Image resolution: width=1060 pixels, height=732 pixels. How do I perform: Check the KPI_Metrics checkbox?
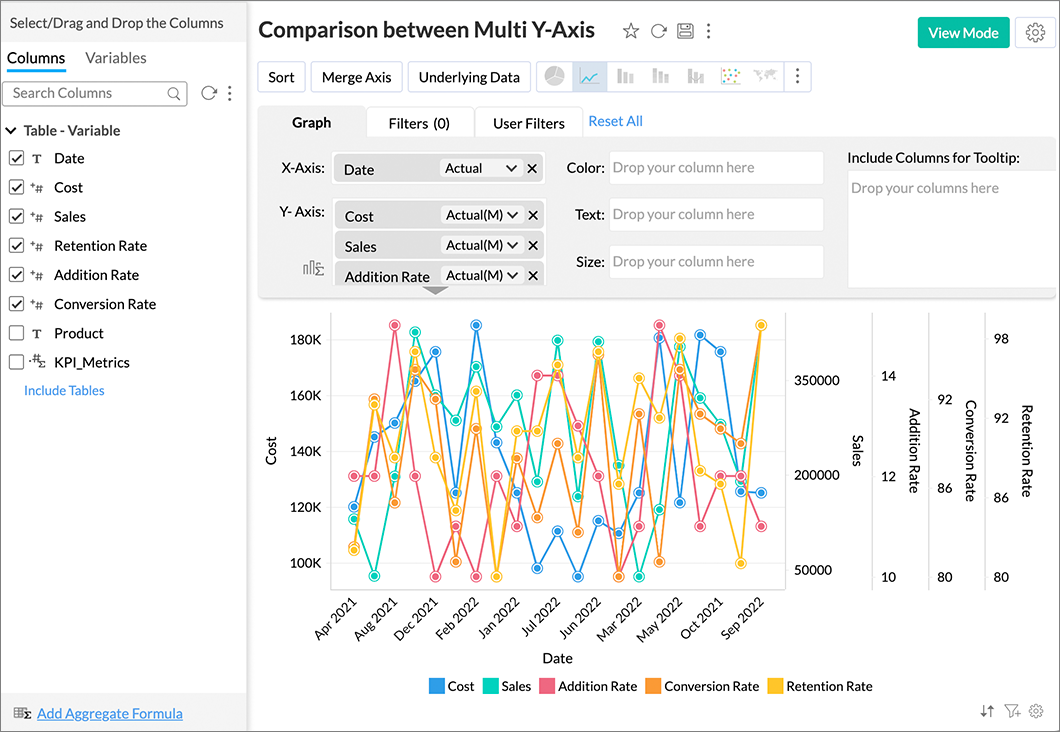coord(16,362)
